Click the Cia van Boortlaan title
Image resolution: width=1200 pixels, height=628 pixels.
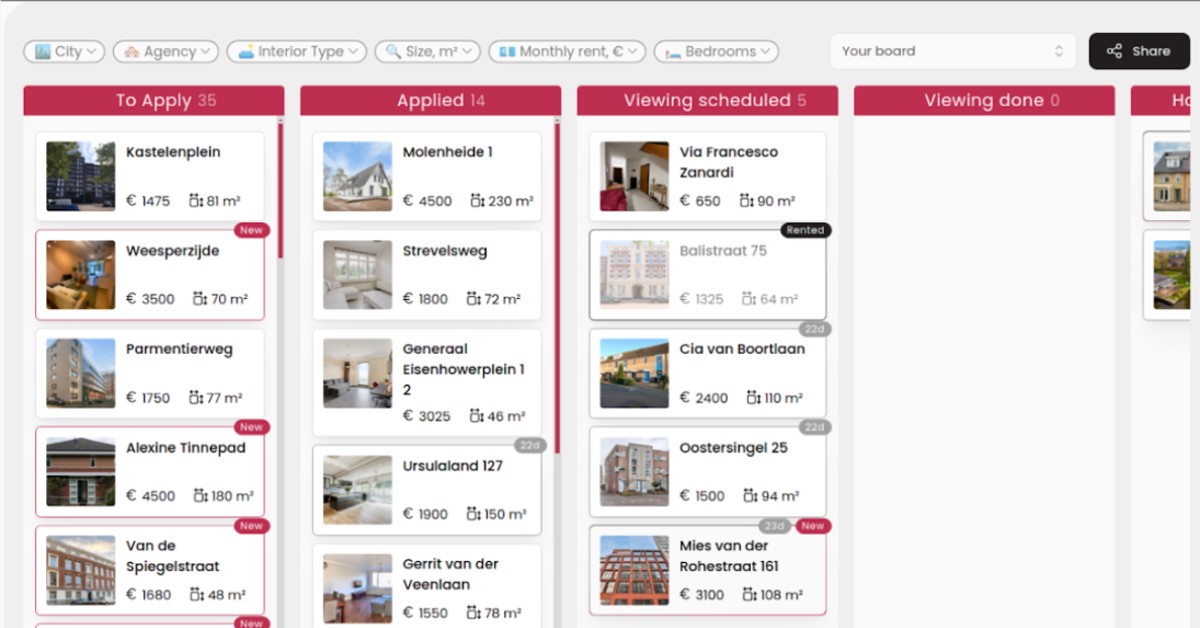click(742, 349)
